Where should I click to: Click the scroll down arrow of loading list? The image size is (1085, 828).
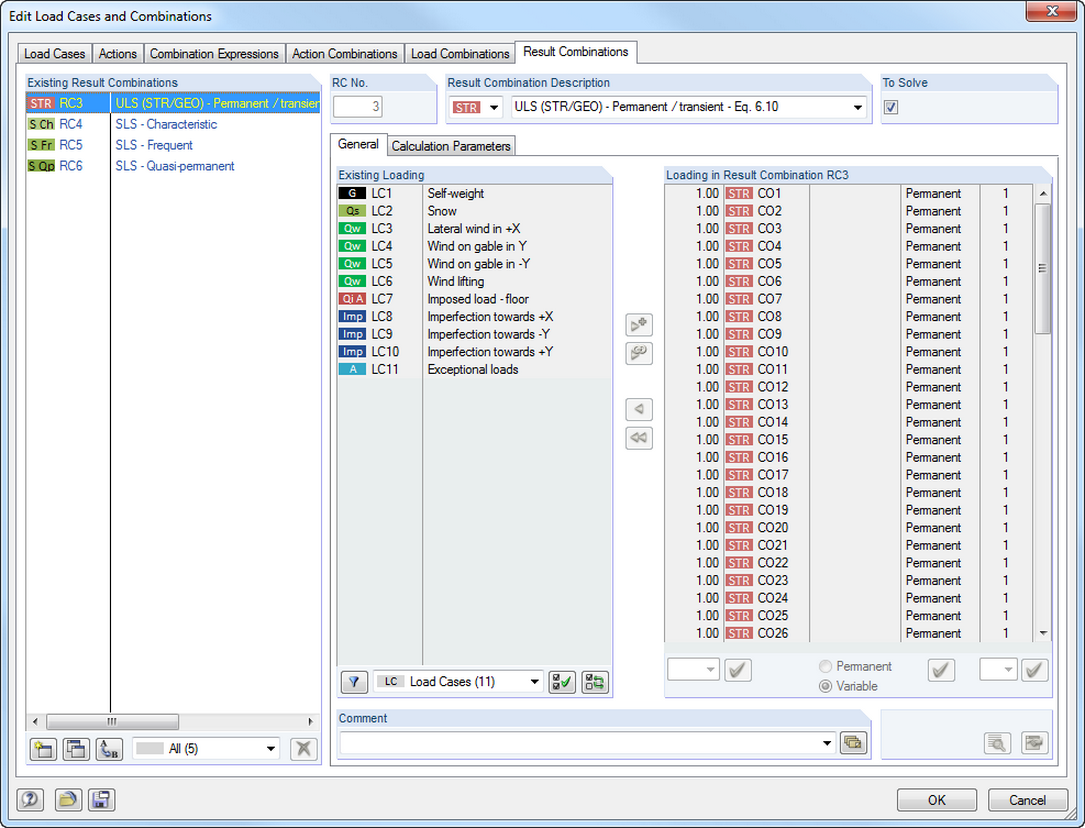pos(1043,634)
